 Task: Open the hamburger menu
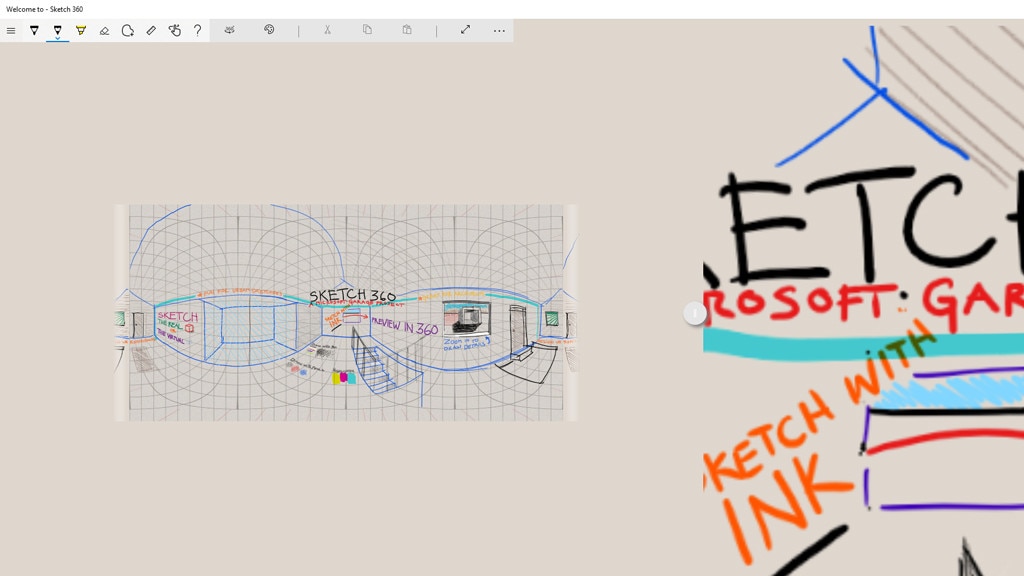point(11,31)
